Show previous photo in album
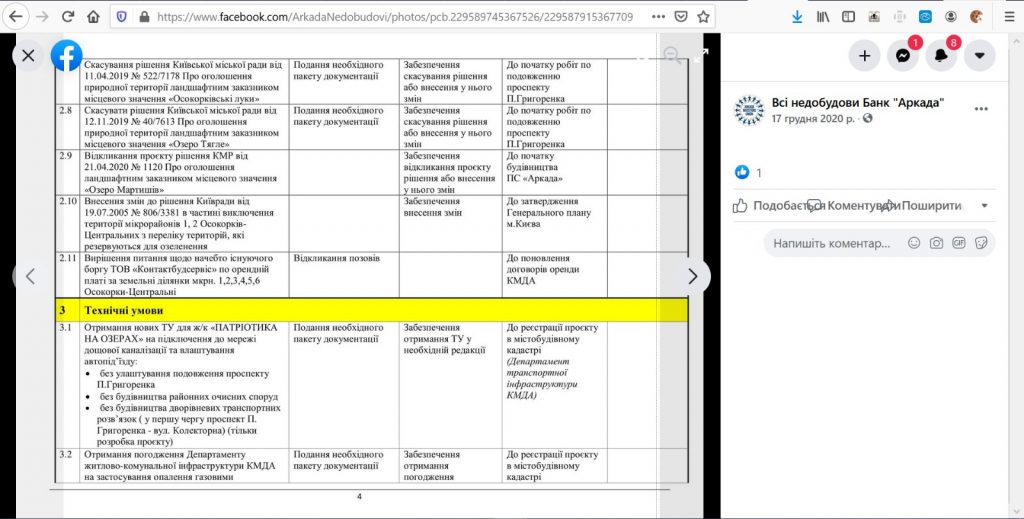Screen dimensions: 1024x519 (x=29, y=276)
